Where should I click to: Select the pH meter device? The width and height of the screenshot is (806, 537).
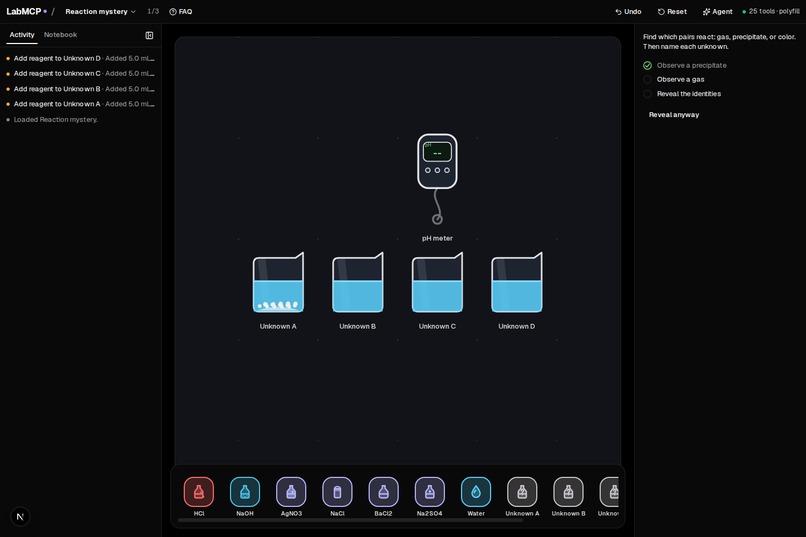coord(437,161)
